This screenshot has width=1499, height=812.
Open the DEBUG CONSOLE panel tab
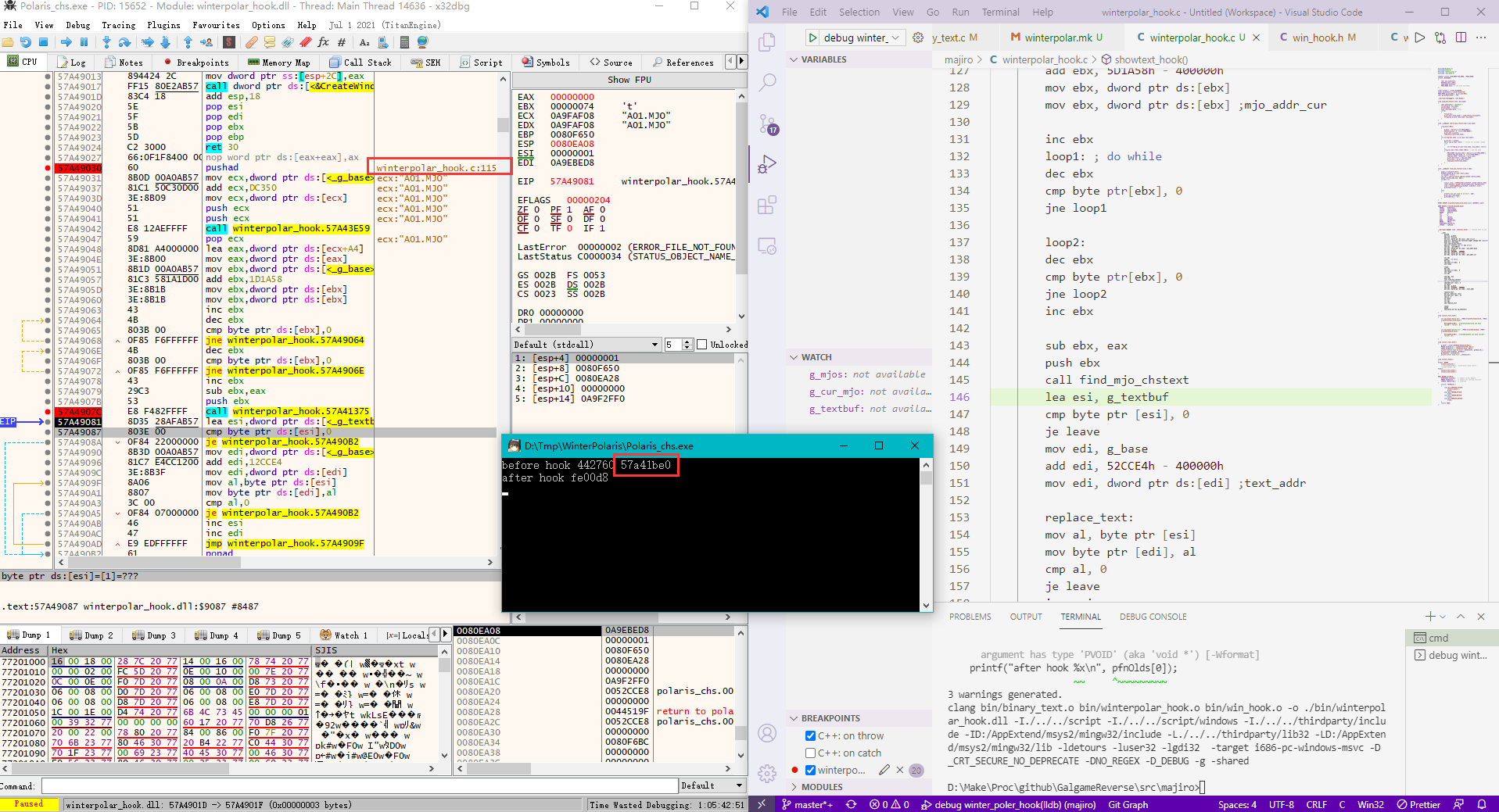tap(1153, 617)
